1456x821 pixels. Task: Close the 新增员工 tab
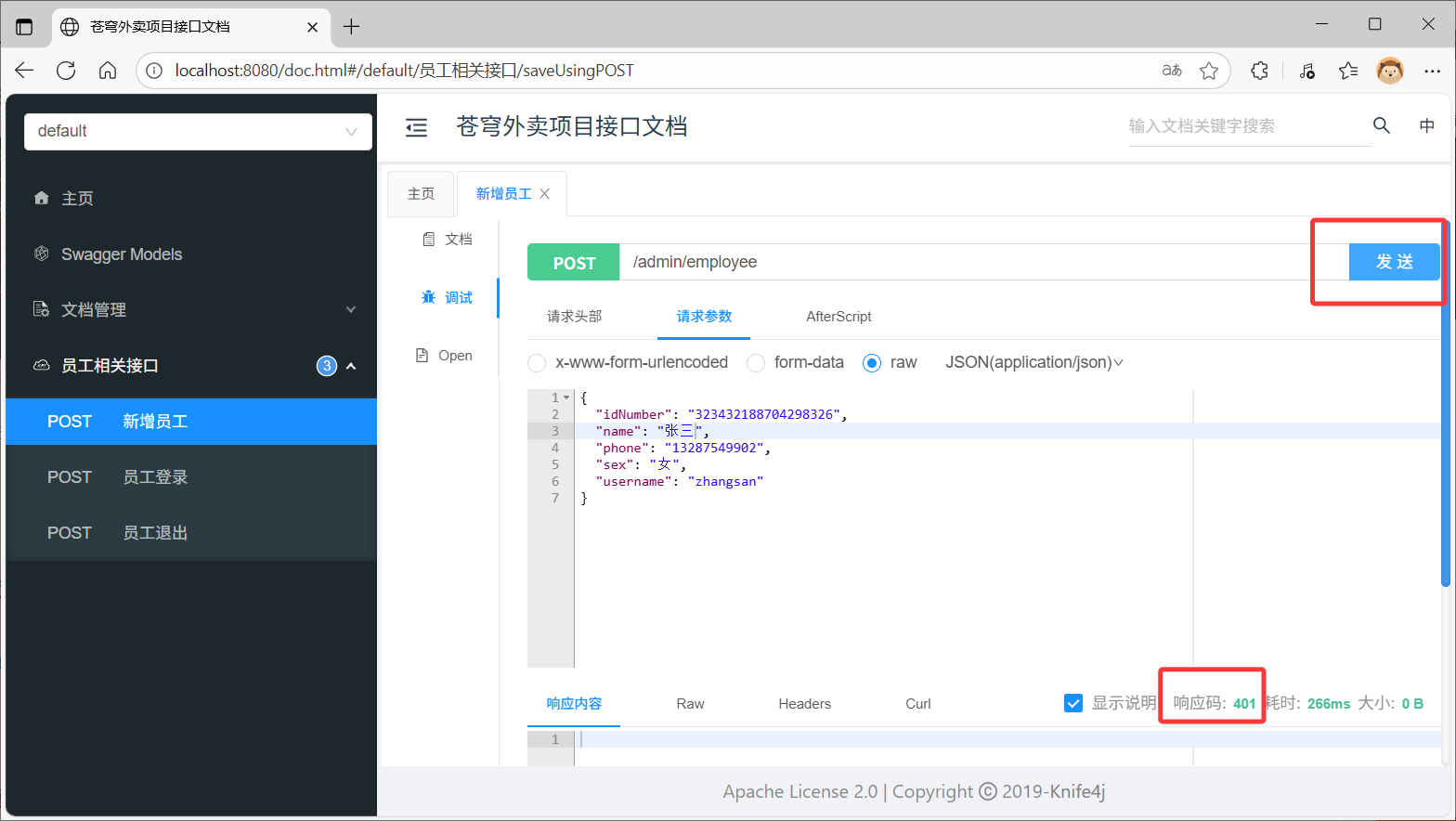pyautogui.click(x=545, y=193)
